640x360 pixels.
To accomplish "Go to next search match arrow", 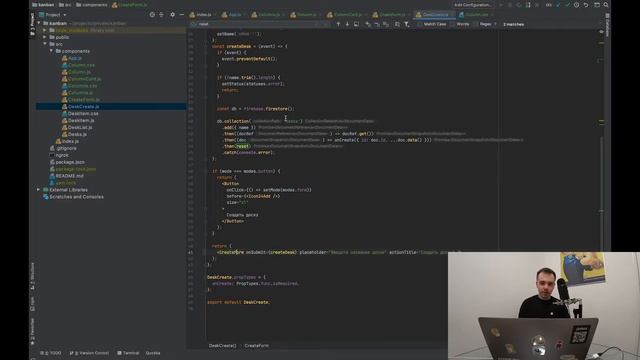I will point(347,24).
